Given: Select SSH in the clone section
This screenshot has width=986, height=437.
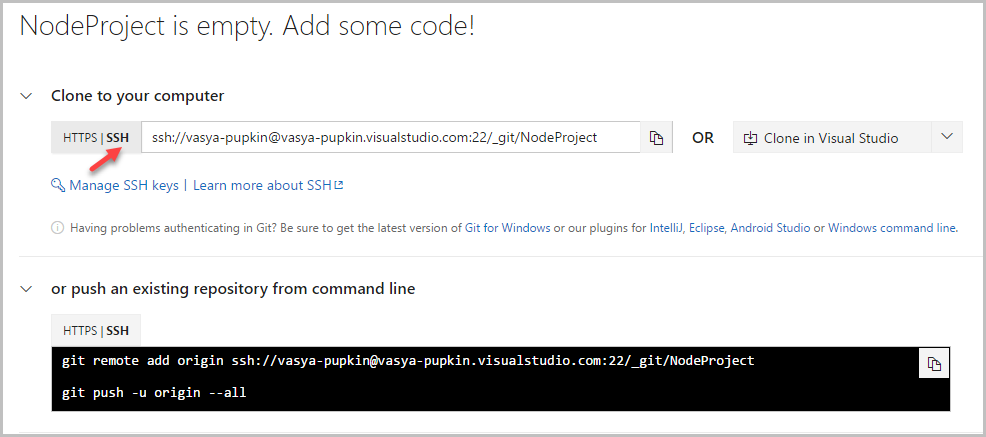Looking at the screenshot, I should [x=118, y=138].
